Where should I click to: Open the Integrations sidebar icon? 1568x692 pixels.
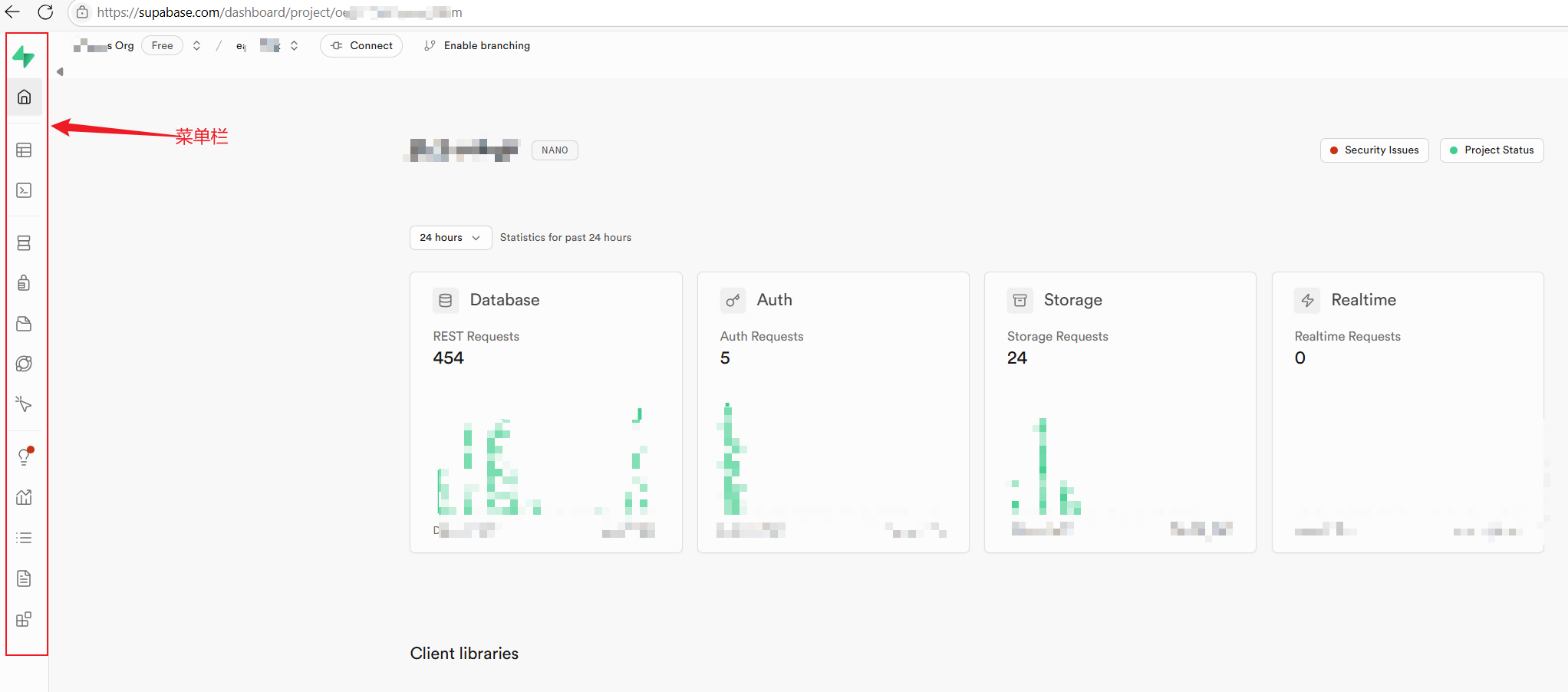[x=24, y=619]
